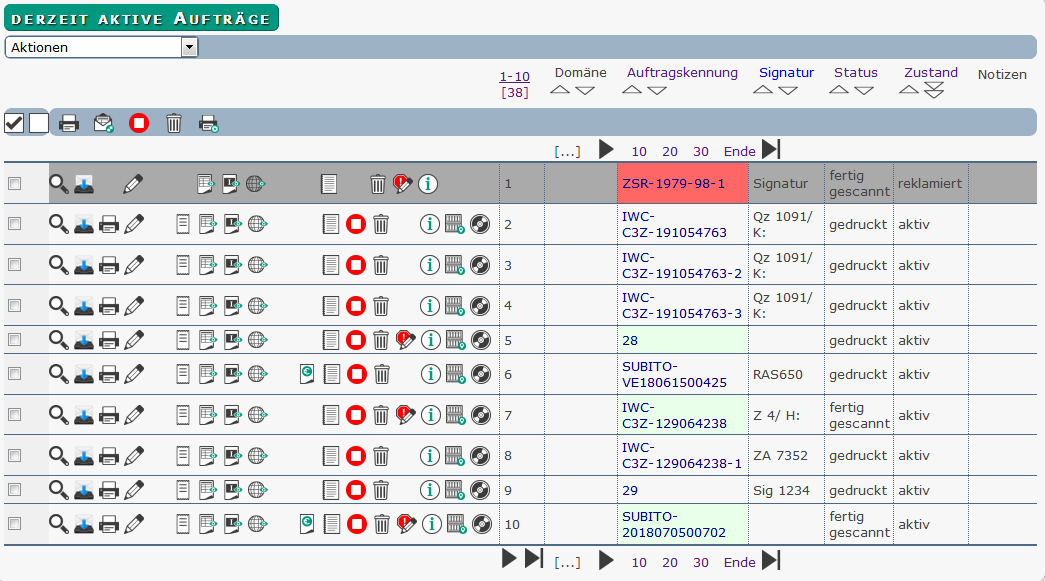Open order IWC-C3Z-129064238-1
The width and height of the screenshot is (1045, 581).
click(682, 456)
